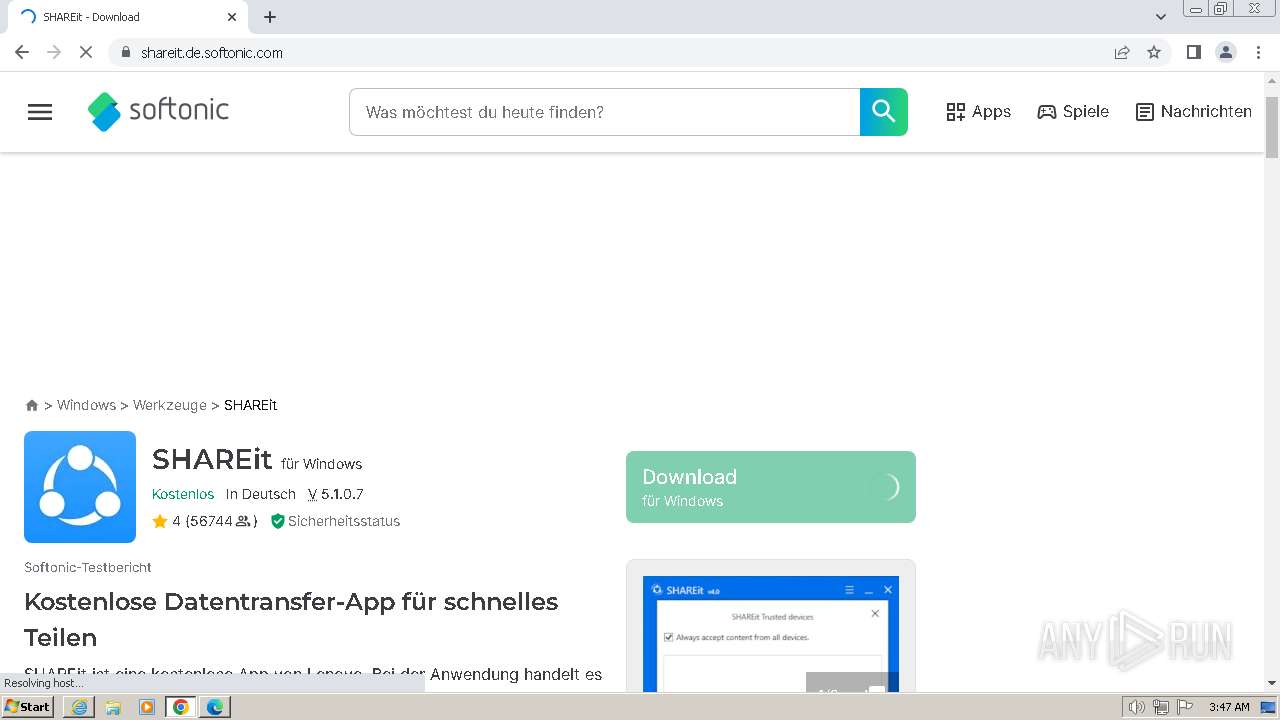Open the media player taskbar icon
1280x720 pixels.
click(x=147, y=707)
